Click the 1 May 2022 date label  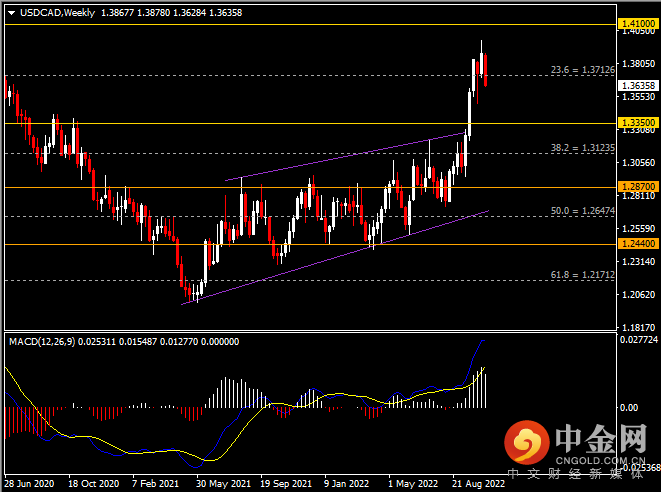point(413,484)
